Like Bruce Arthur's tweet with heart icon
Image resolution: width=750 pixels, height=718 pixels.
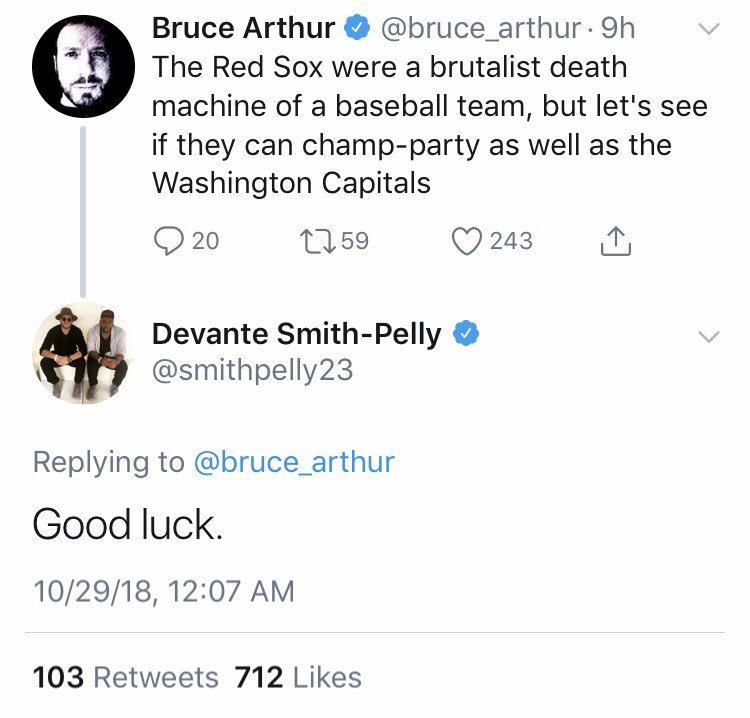(466, 241)
